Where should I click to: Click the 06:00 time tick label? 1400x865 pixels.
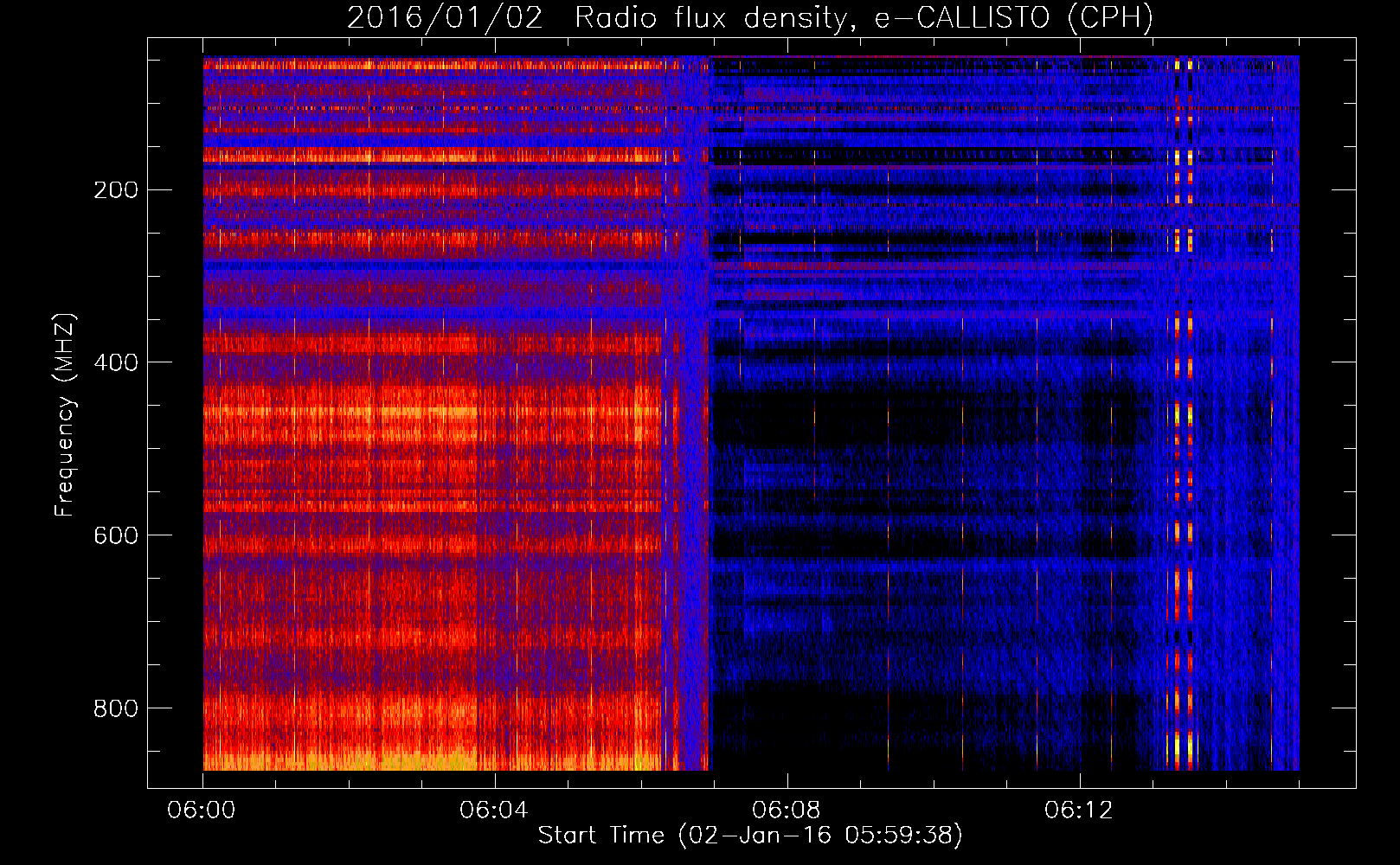tap(202, 811)
